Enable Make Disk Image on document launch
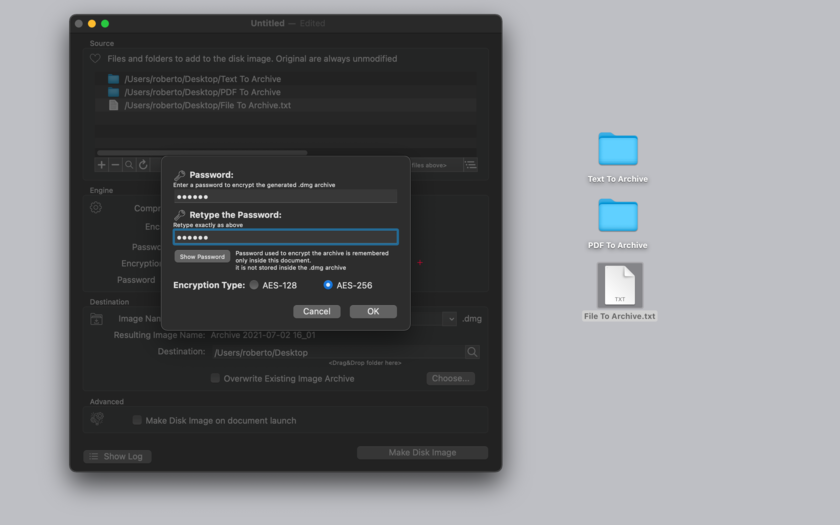Screen dimensions: 840x525 137,420
